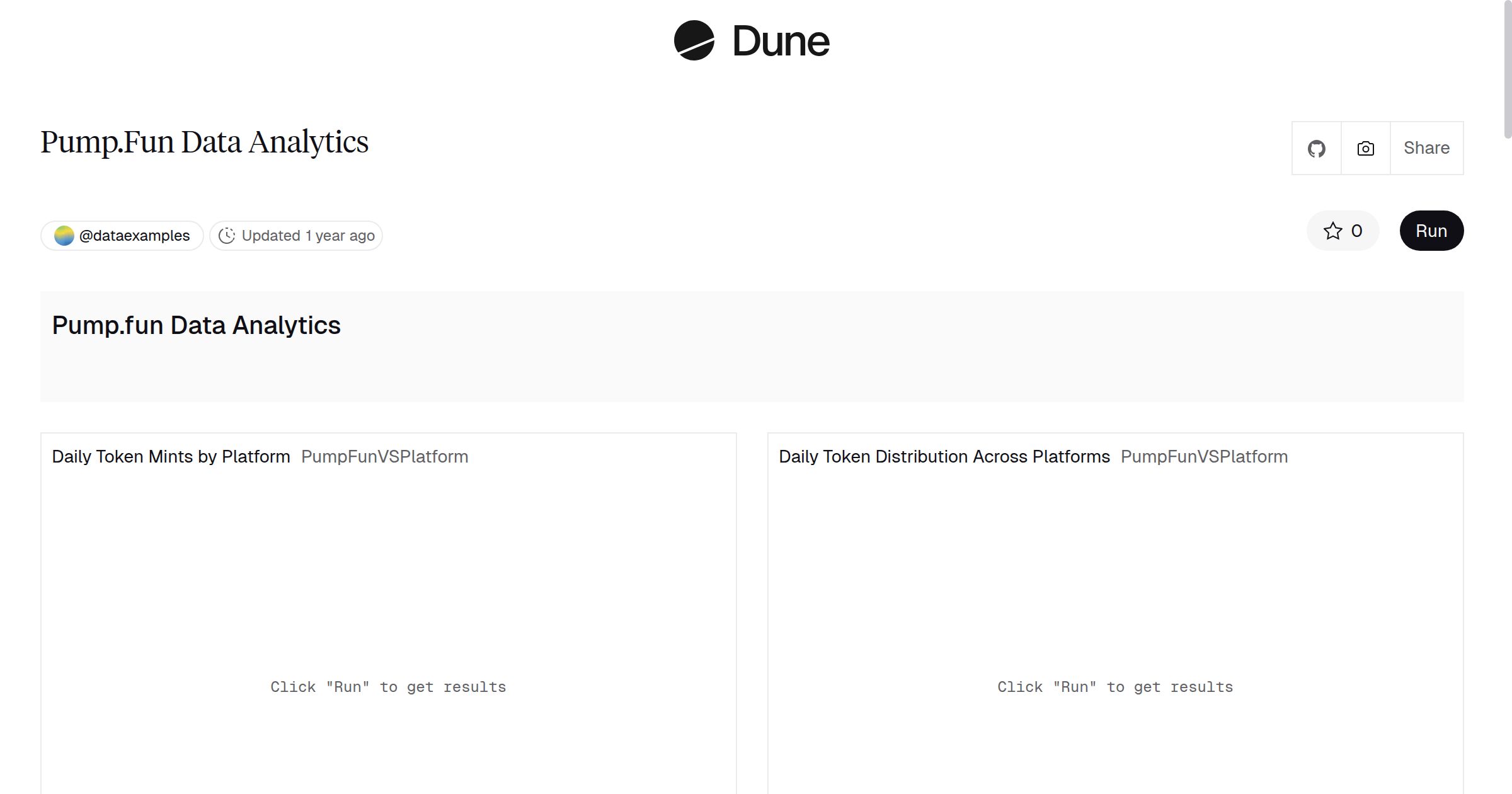
Task: Click the Dune wordmark at the top
Action: [x=780, y=41]
